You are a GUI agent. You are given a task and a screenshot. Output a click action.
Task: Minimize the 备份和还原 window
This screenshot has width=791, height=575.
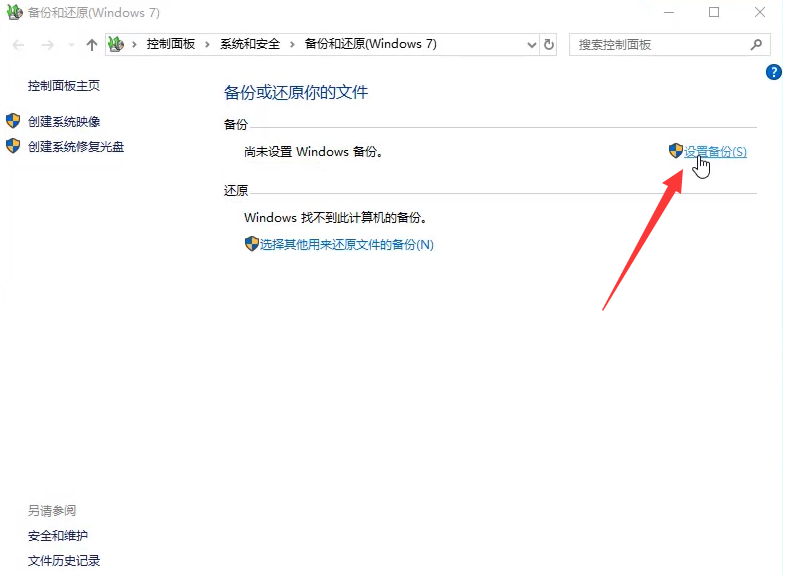click(x=669, y=13)
